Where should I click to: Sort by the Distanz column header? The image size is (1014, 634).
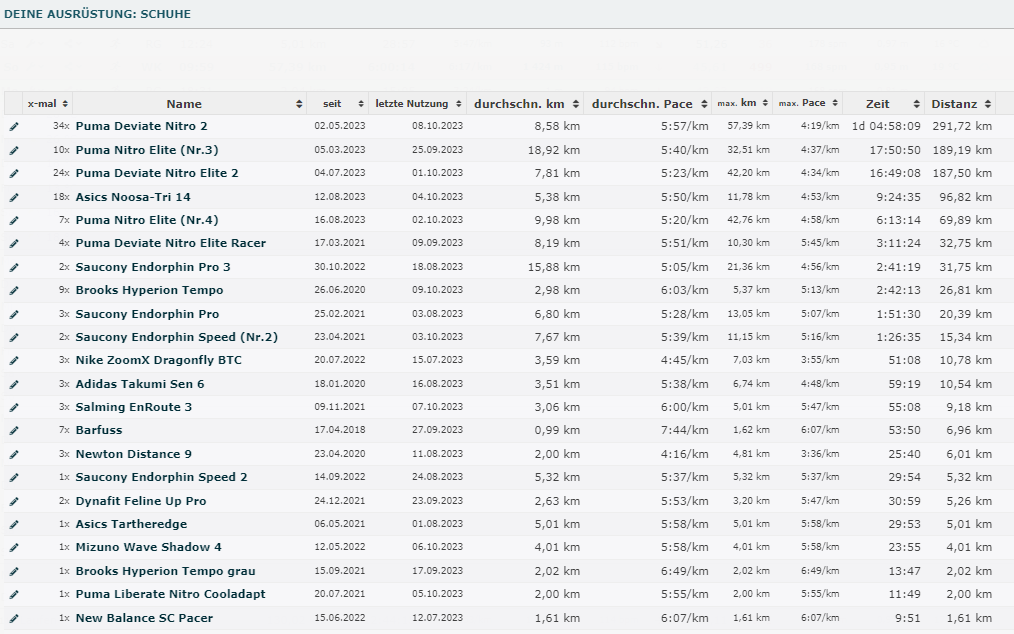[x=954, y=104]
